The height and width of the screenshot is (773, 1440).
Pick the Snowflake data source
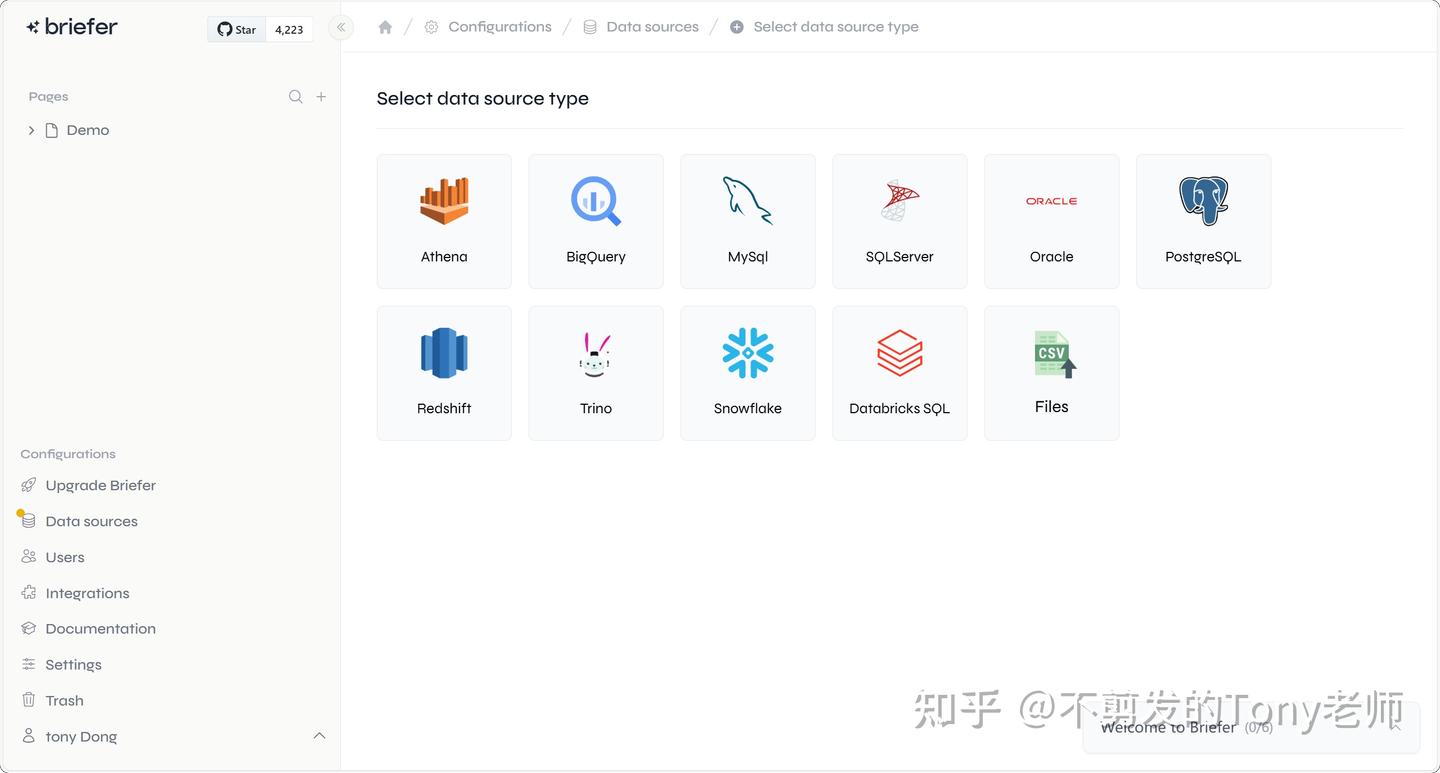tap(748, 373)
